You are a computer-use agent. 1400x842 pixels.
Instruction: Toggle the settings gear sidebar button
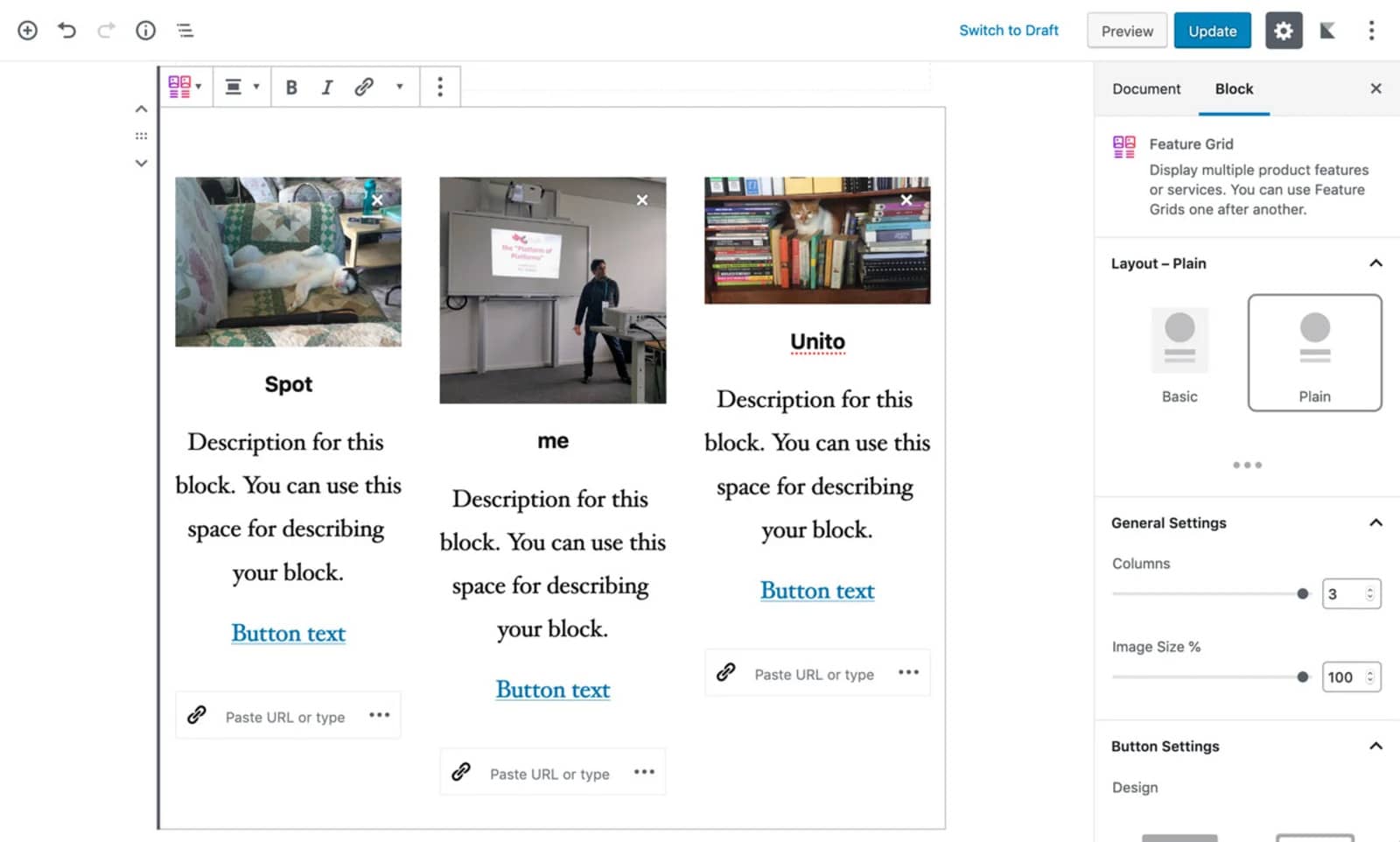1283,31
